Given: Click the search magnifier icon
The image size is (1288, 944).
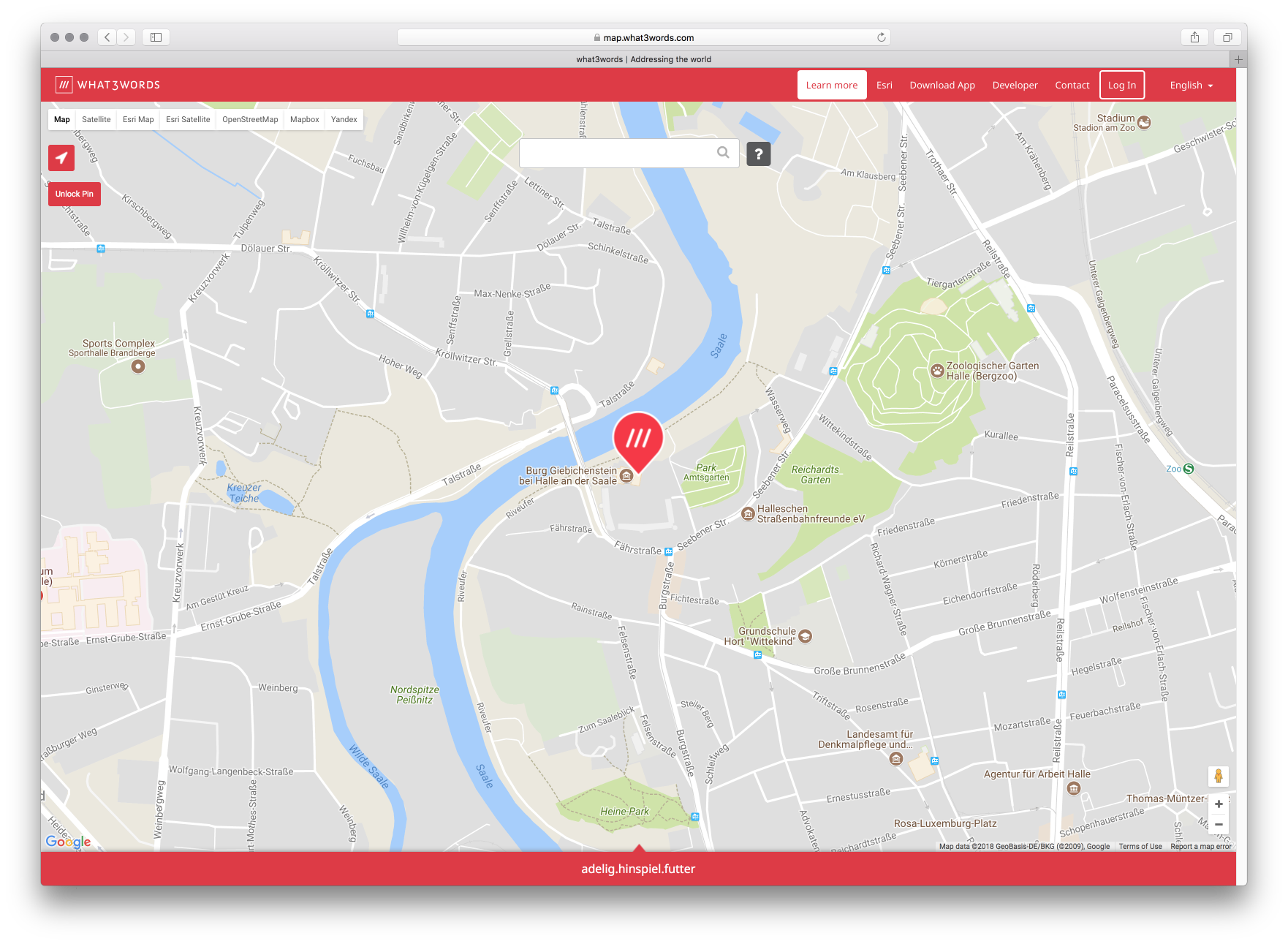Looking at the screenshot, I should [x=723, y=153].
